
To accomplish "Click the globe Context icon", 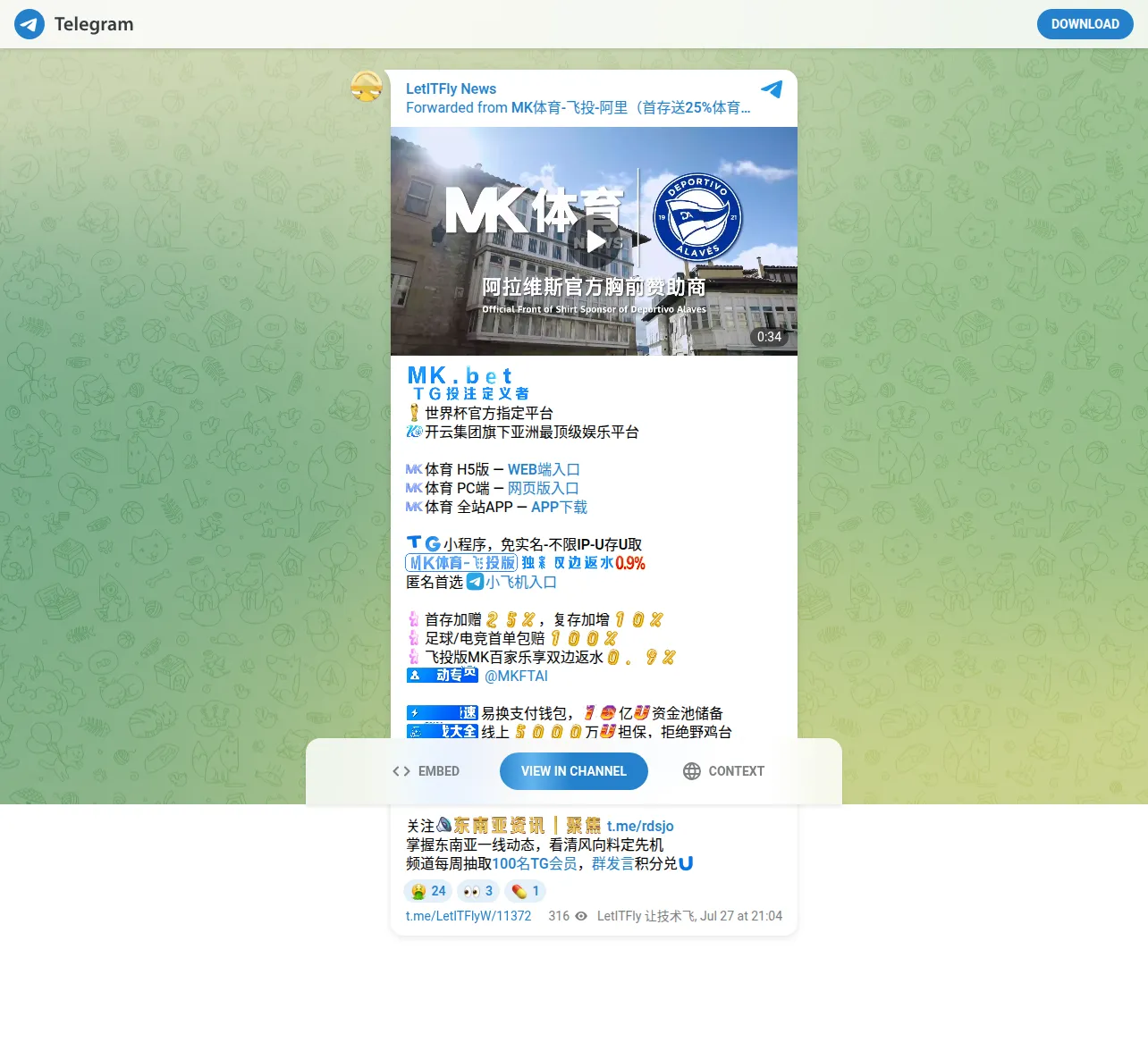I will coord(692,771).
